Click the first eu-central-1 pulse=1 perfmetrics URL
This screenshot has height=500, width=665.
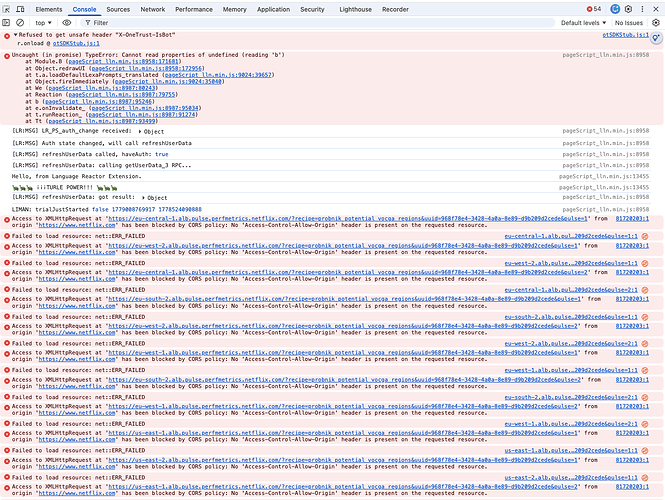348,219
